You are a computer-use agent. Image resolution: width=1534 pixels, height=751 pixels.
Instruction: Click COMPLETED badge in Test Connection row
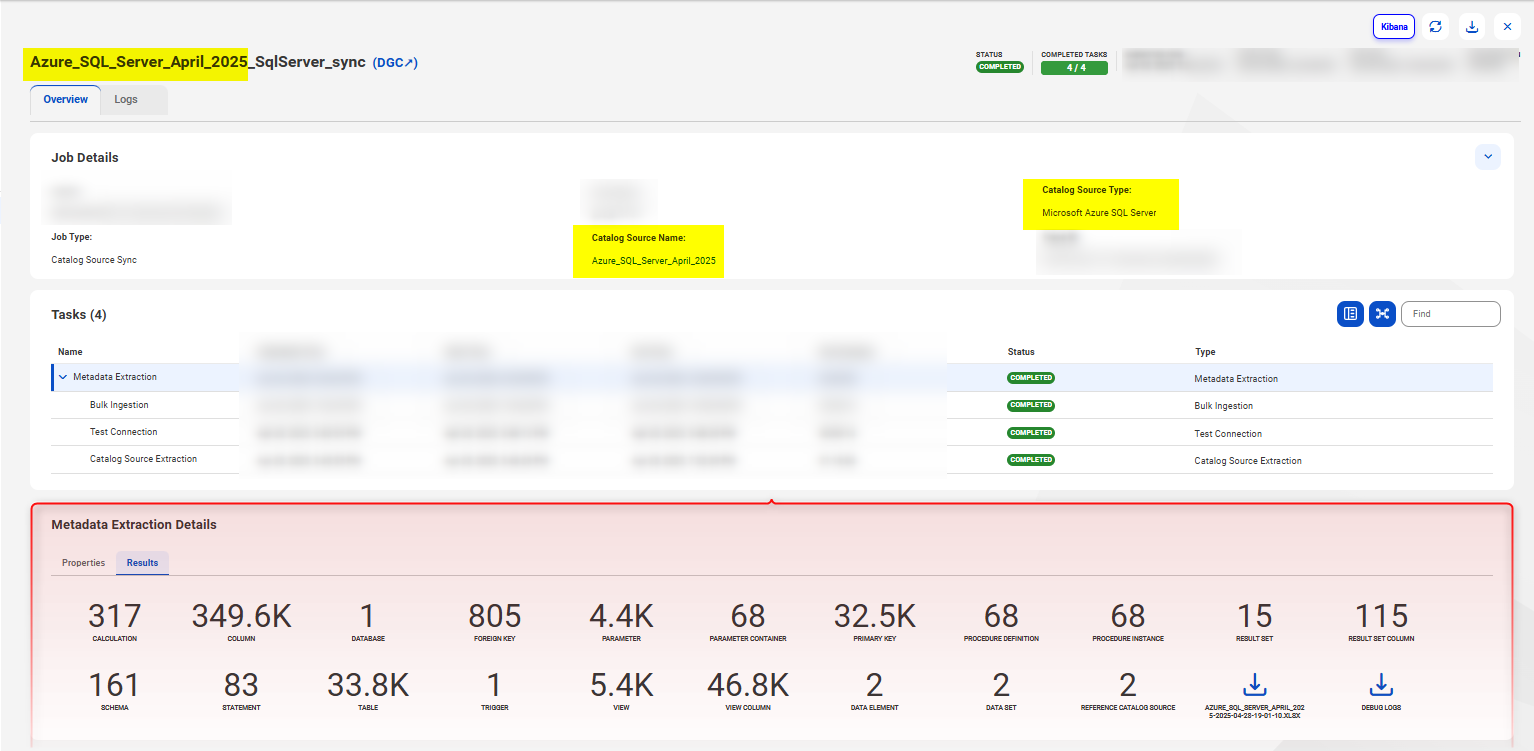point(1031,432)
